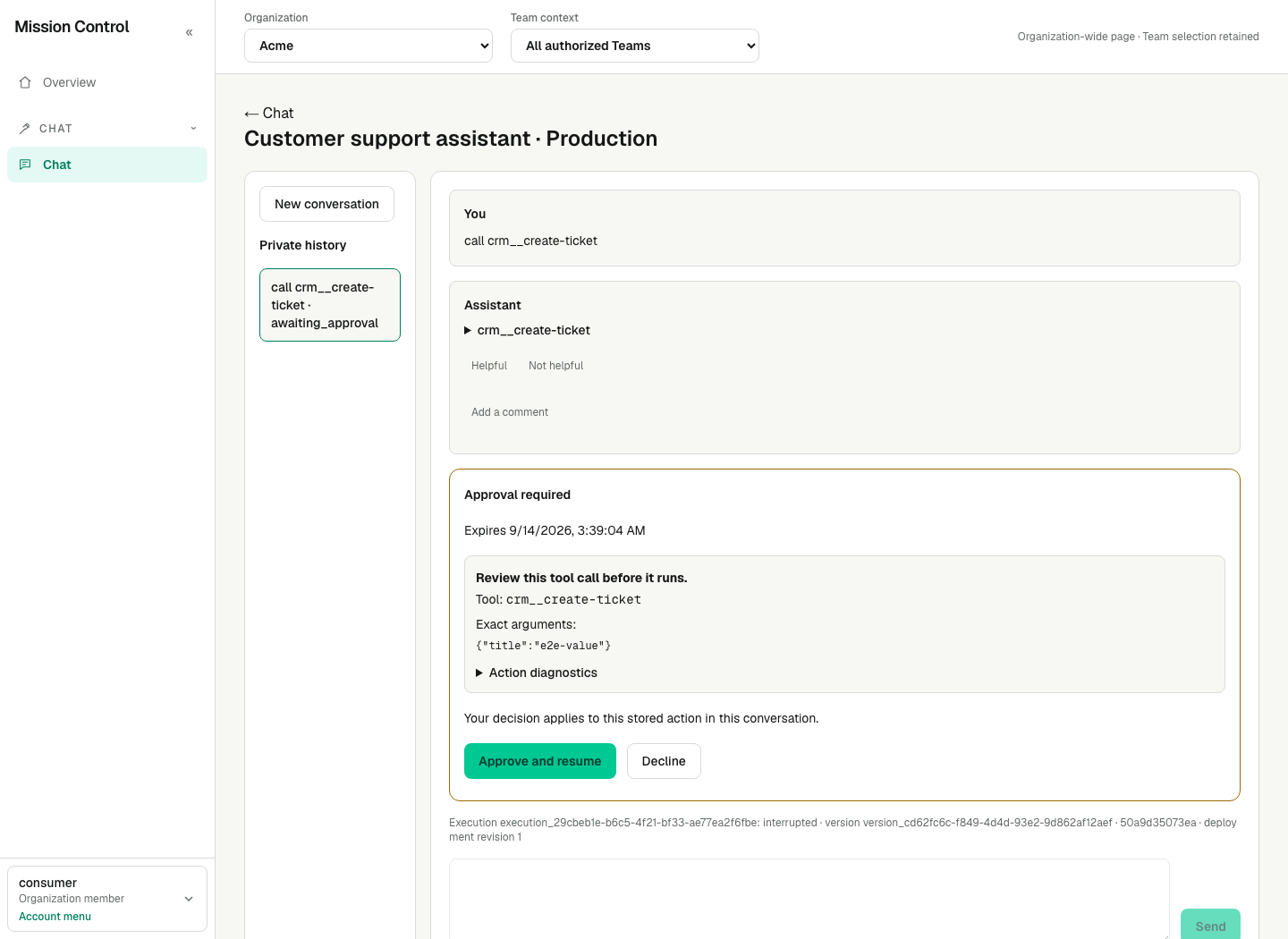The height and width of the screenshot is (939, 1288).
Task: Select the Chat sidebar item
Action: 107,165
